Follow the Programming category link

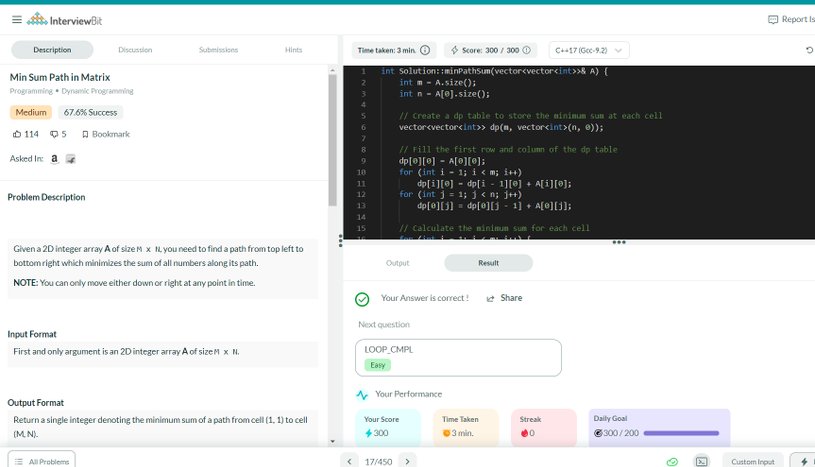31,91
